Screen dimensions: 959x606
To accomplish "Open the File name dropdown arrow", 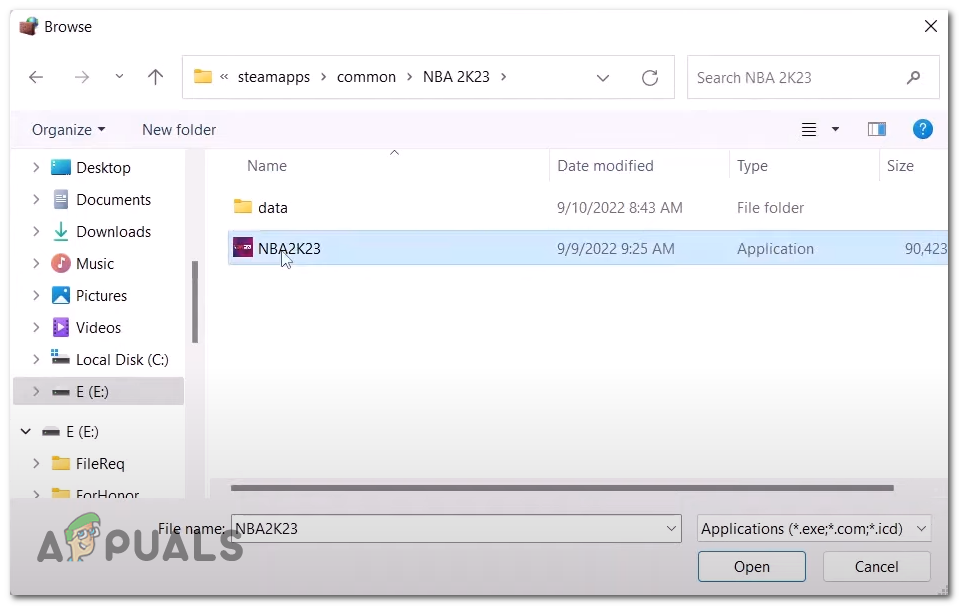I will pyautogui.click(x=671, y=528).
